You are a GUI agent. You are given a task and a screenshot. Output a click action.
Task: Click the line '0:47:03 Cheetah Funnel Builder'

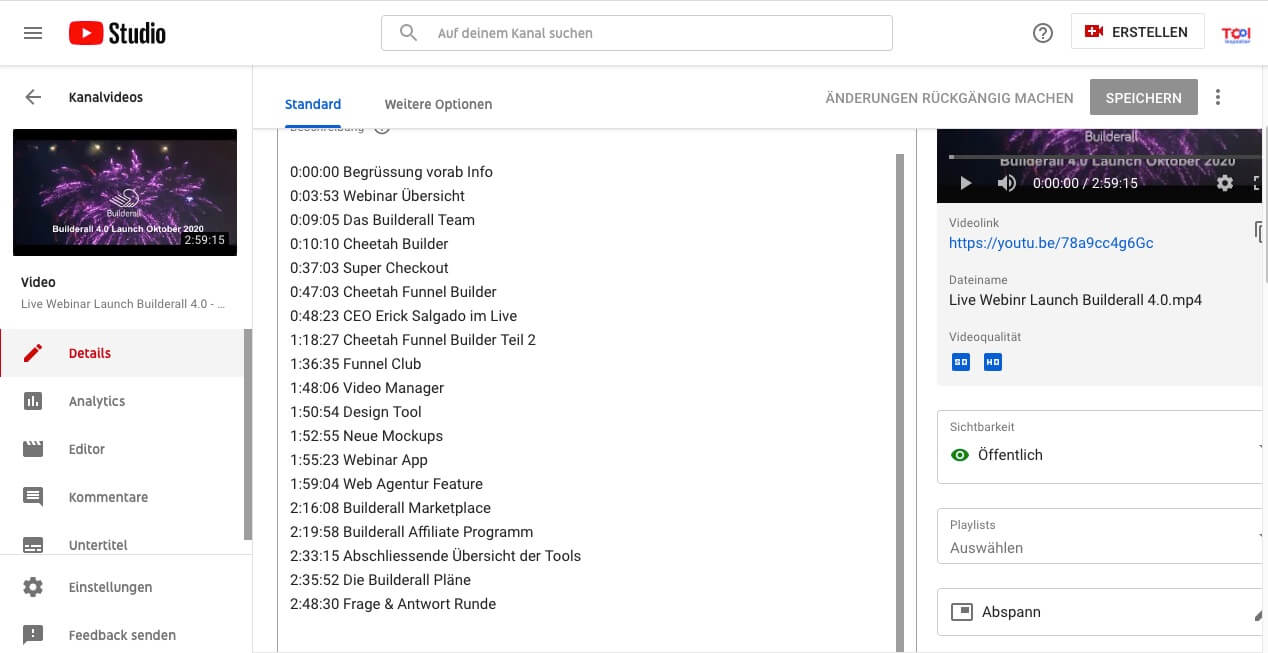tap(393, 292)
